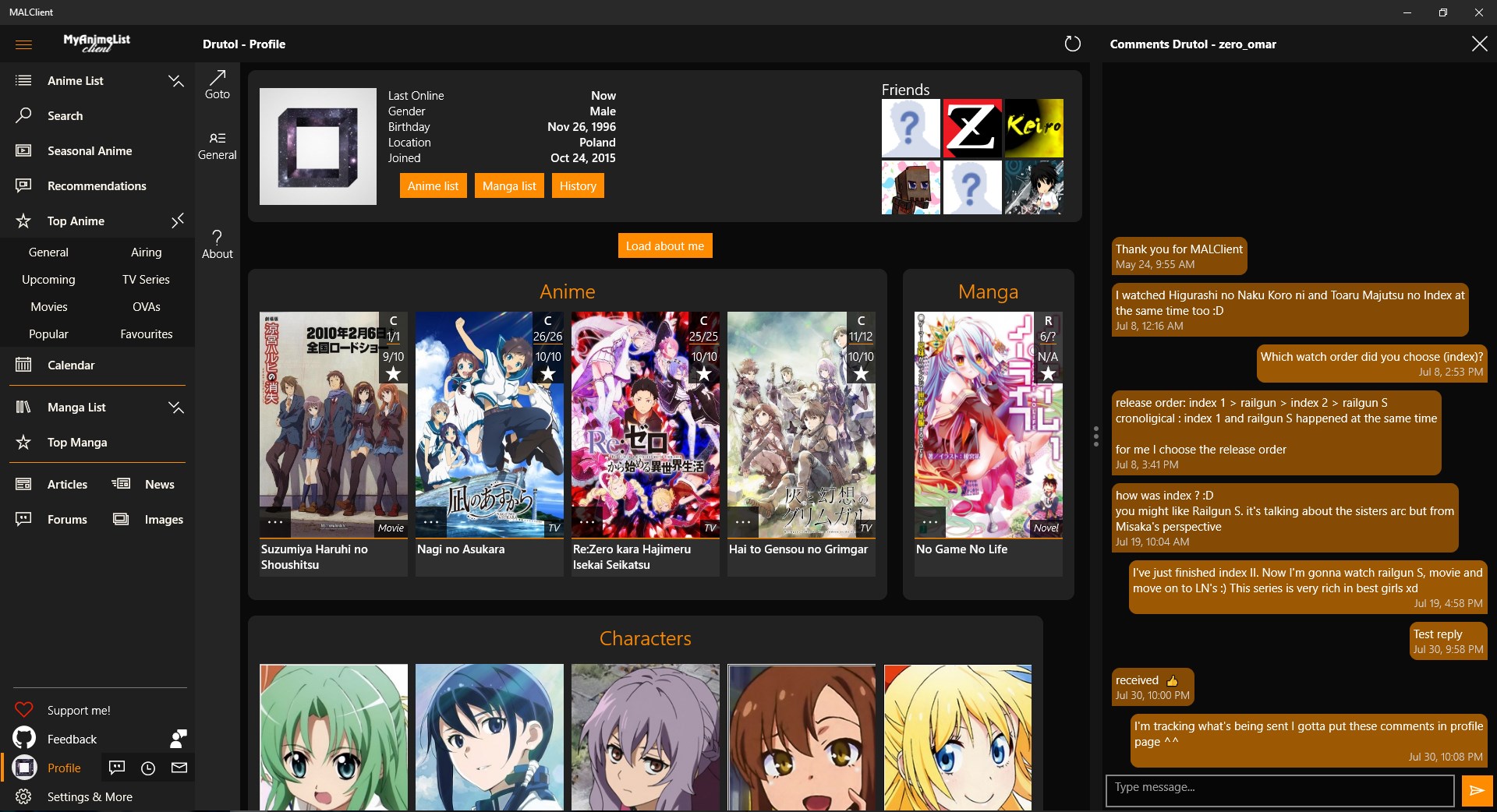Screen dimensions: 1497x812
Task: Collapse the Top Anime submenu
Action: point(177,221)
